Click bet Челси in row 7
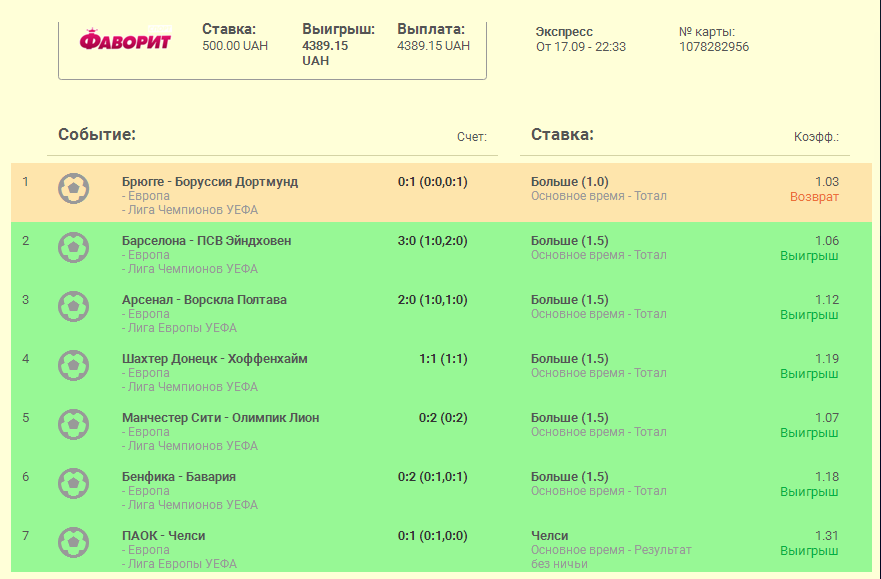Viewport: 881px width, 579px height. coord(550,536)
